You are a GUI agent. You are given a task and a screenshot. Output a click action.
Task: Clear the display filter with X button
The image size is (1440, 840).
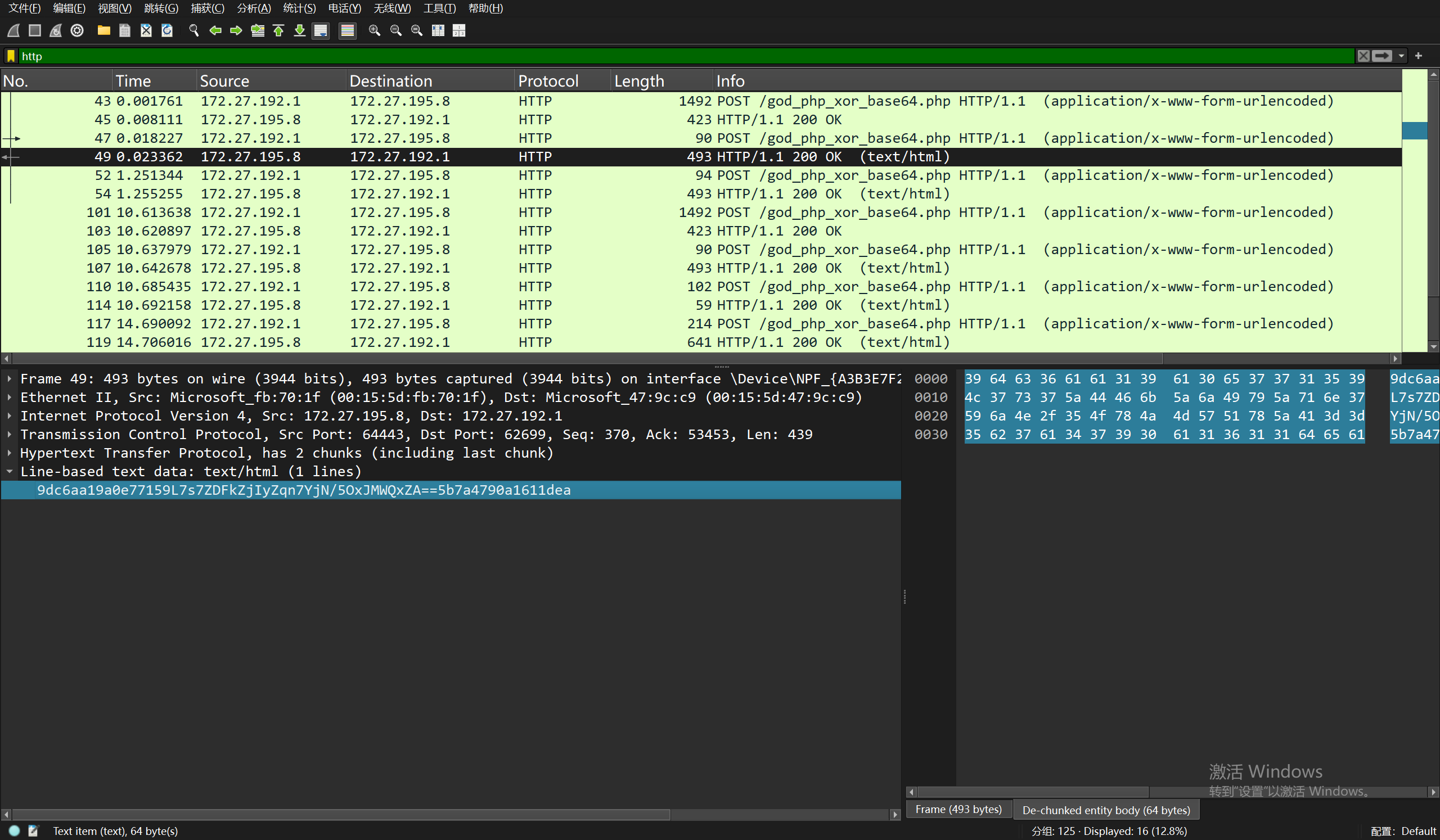pos(1363,56)
